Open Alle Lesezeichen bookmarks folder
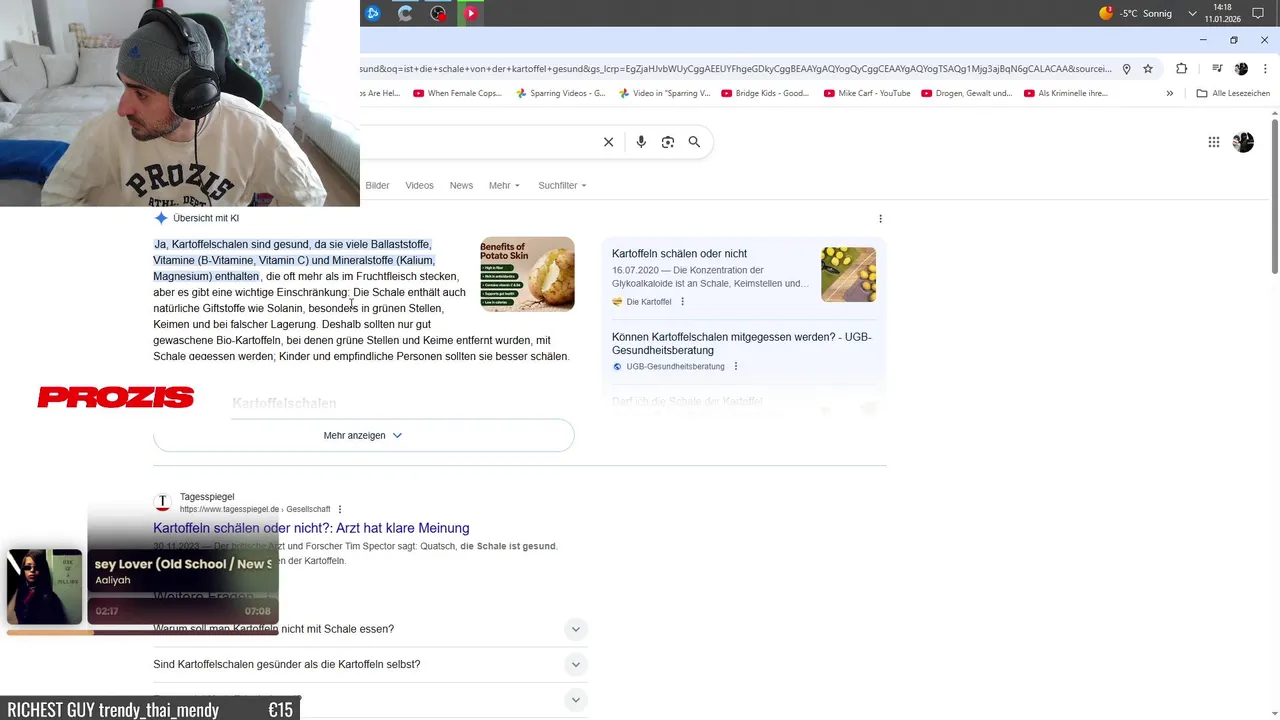Image resolution: width=1280 pixels, height=720 pixels. [1233, 93]
